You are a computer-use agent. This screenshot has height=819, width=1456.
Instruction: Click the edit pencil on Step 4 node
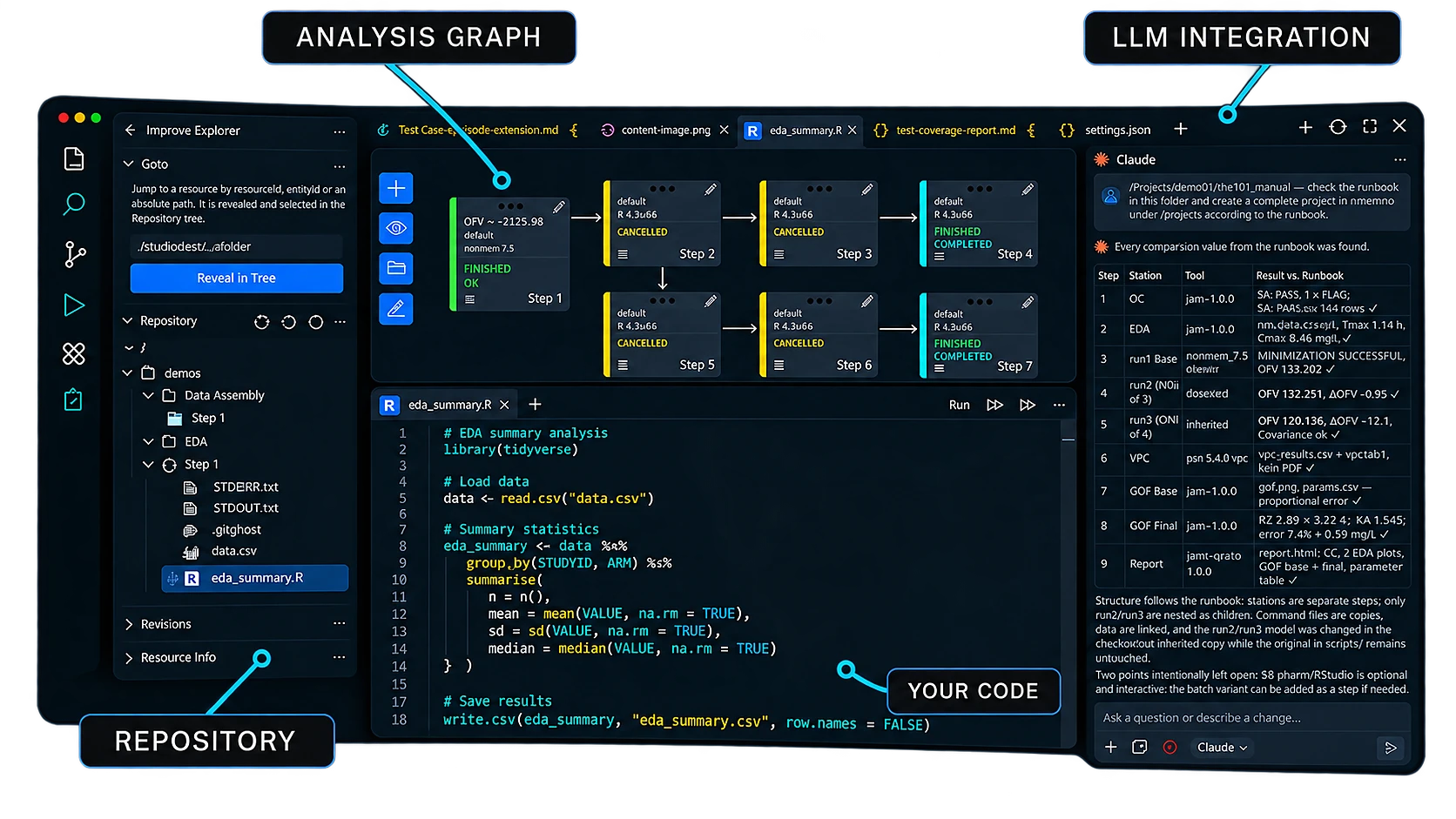1028,189
